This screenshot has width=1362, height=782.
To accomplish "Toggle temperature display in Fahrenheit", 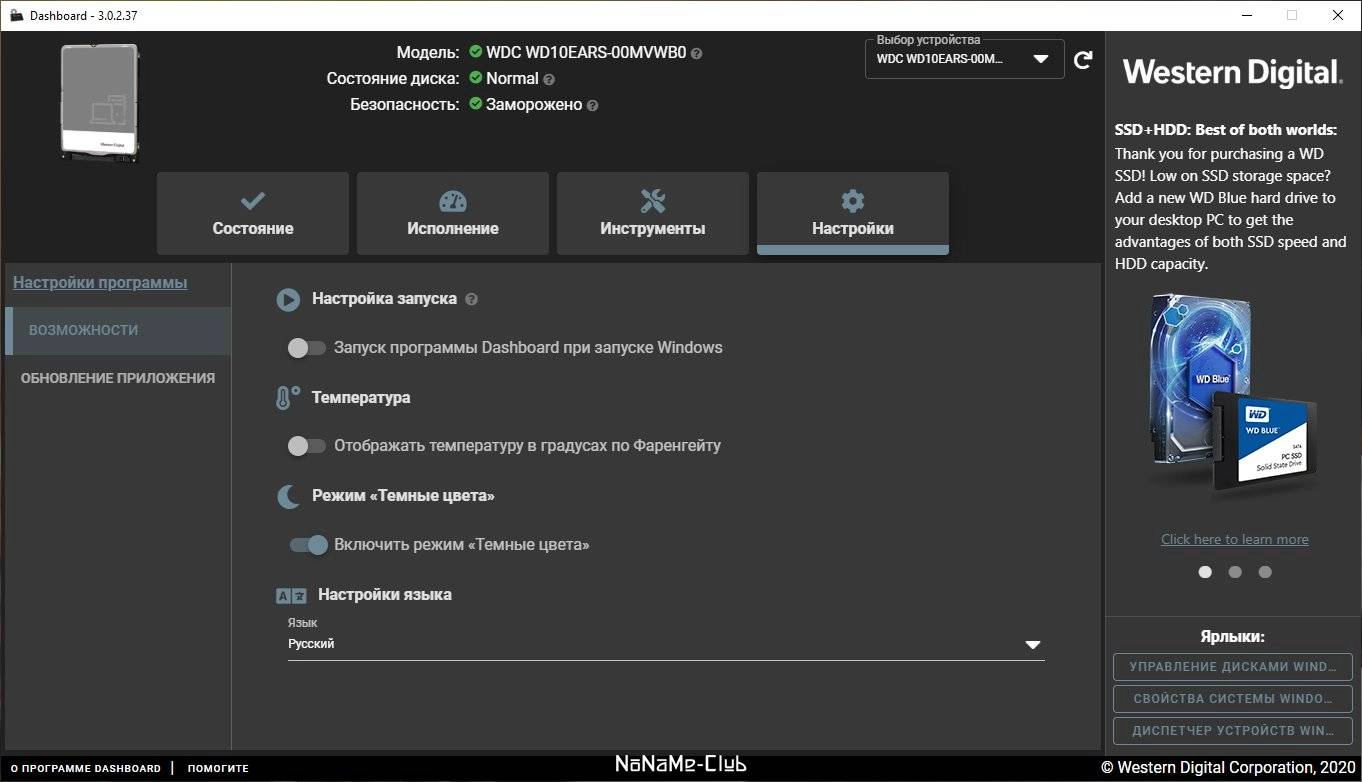I will 307,446.
